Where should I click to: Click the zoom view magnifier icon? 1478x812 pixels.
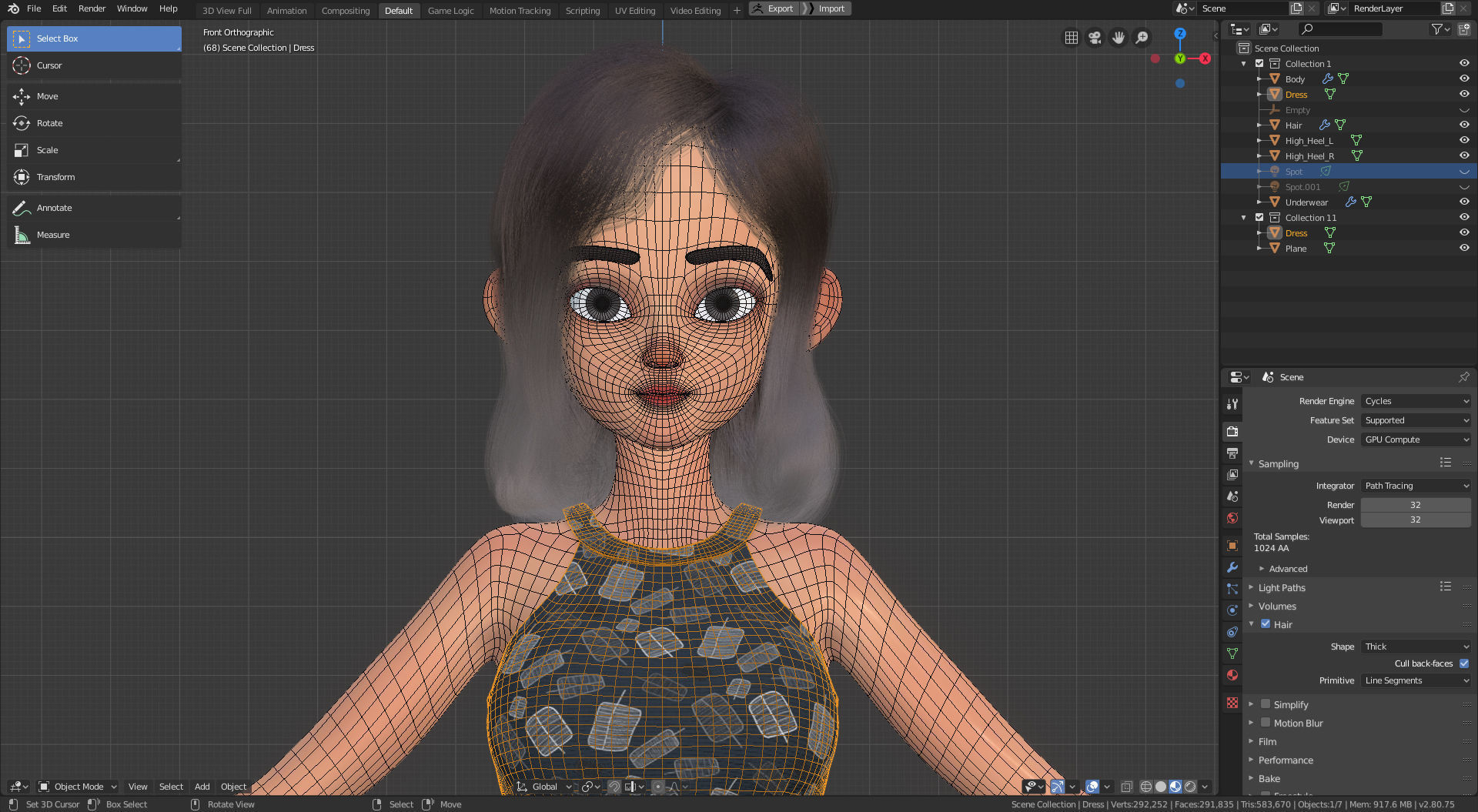click(x=1142, y=38)
